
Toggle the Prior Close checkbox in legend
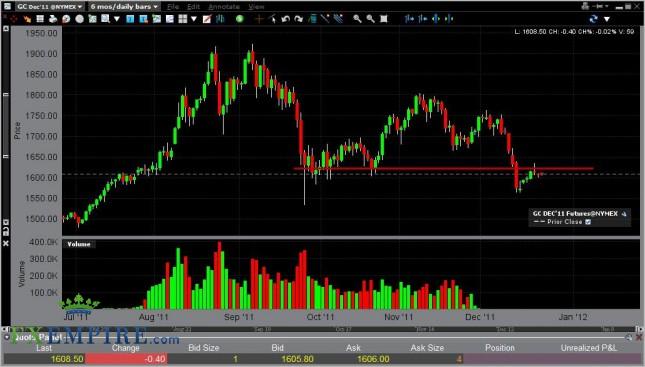(x=588, y=222)
